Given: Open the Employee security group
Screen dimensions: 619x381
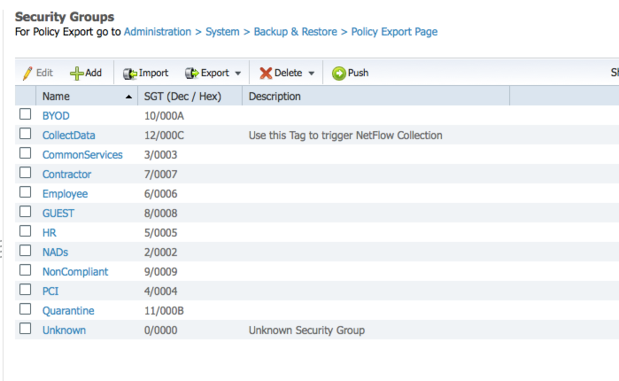Looking at the screenshot, I should 65,194.
